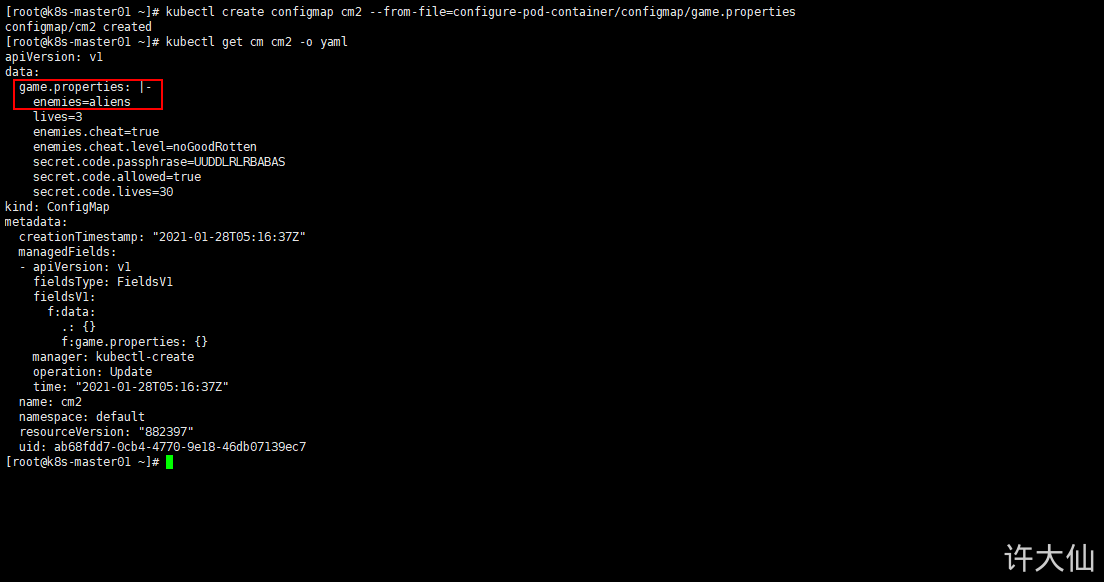Click the 'managedFields:' line
Screen dimensions: 1104x582
tap(68, 252)
